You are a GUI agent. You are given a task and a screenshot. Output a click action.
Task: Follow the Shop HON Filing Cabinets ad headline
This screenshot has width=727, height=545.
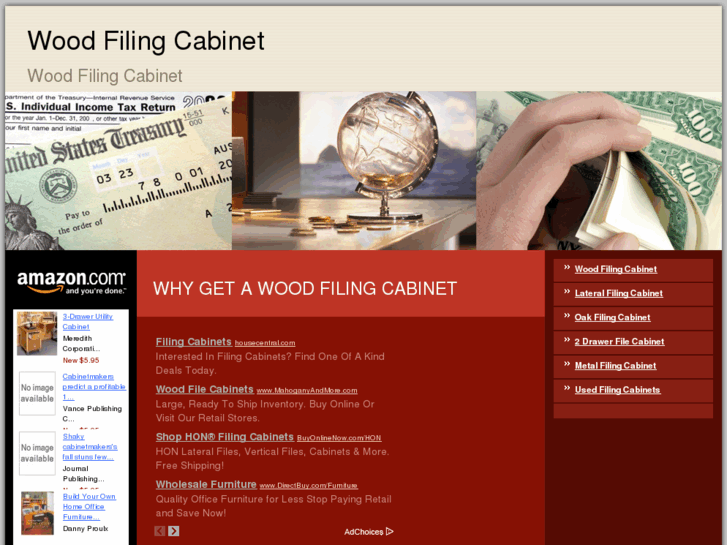click(225, 437)
